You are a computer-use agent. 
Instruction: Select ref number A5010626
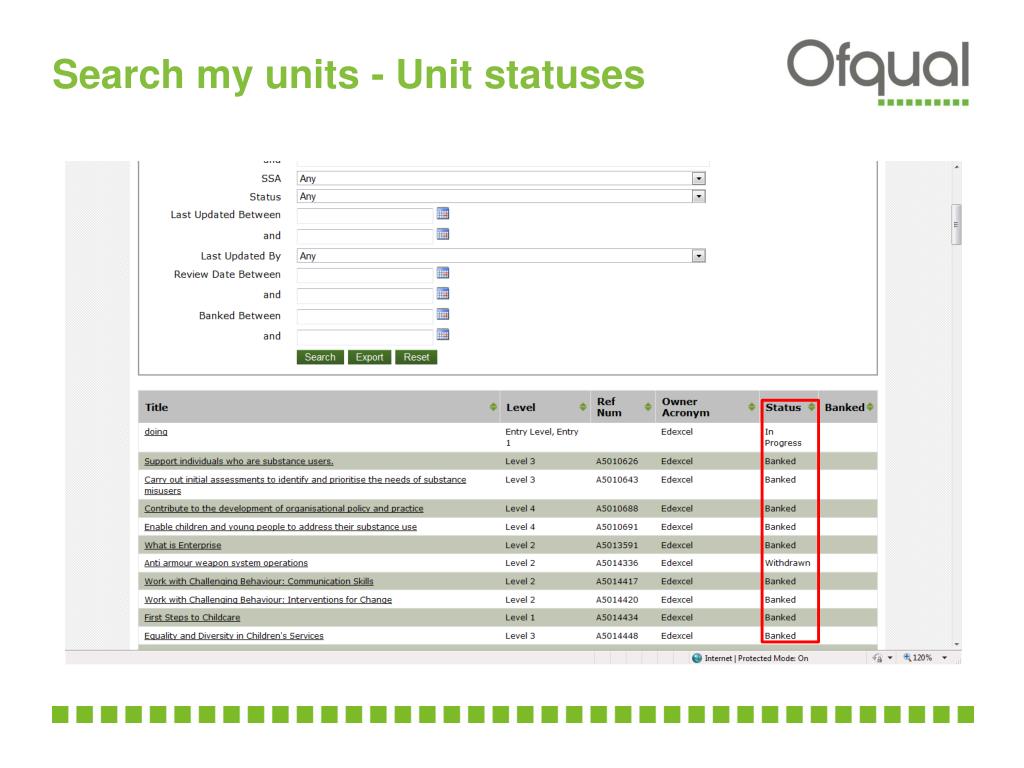(x=616, y=461)
